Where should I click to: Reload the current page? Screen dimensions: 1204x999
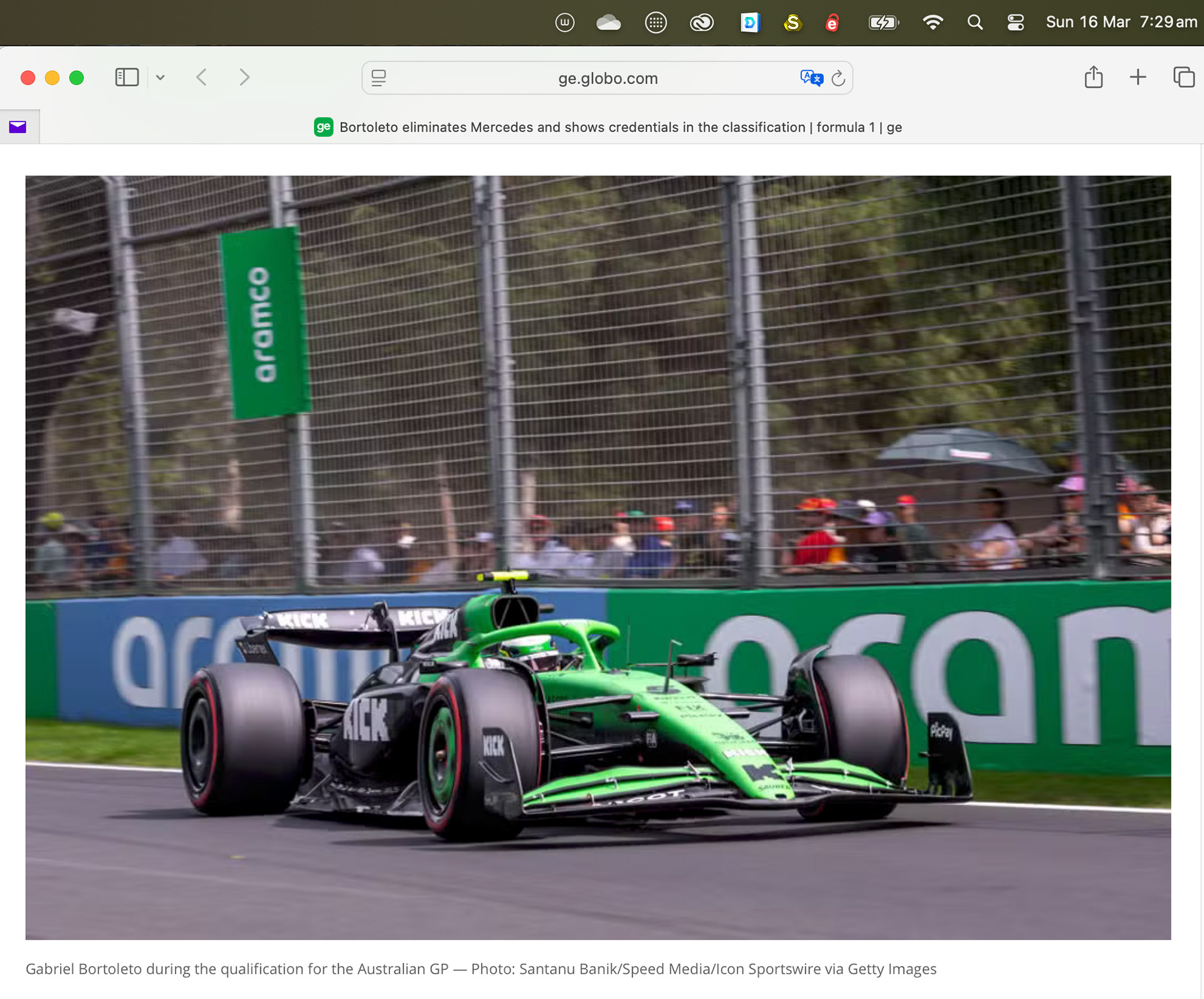pyautogui.click(x=838, y=78)
